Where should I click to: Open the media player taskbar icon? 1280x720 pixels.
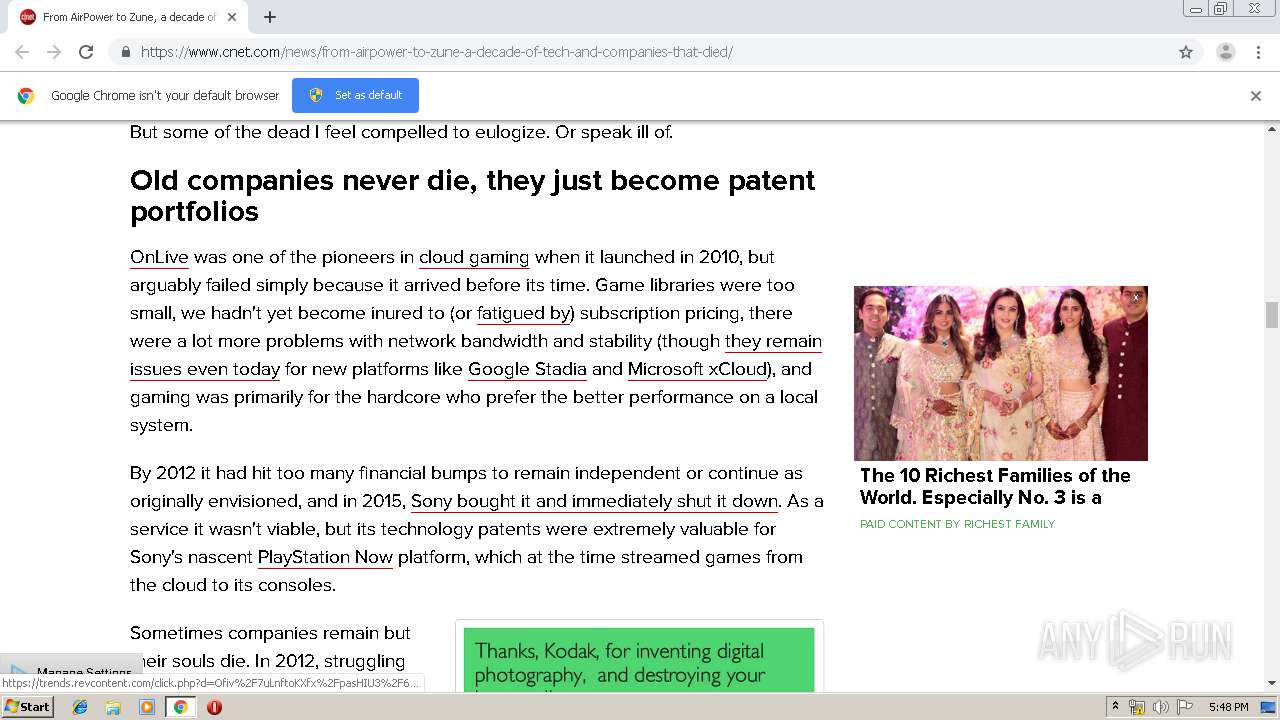(x=147, y=707)
